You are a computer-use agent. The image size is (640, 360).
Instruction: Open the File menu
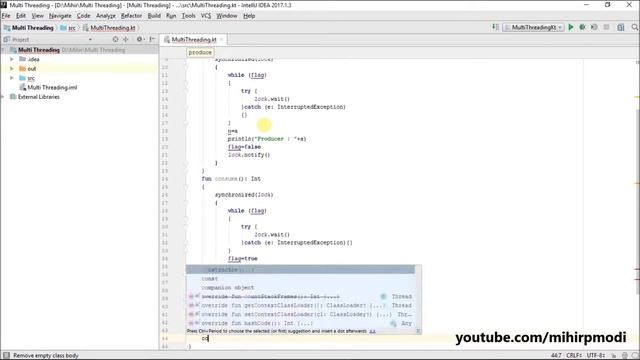6,16
